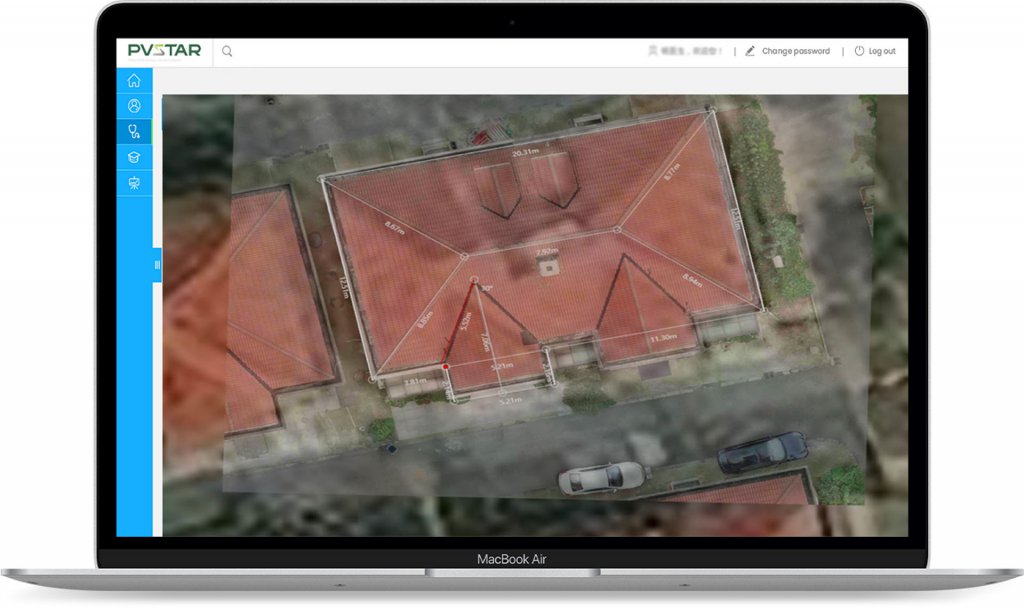Click the top-left roof corner node
Image resolution: width=1024 pixels, height=609 pixels.
(x=323, y=179)
